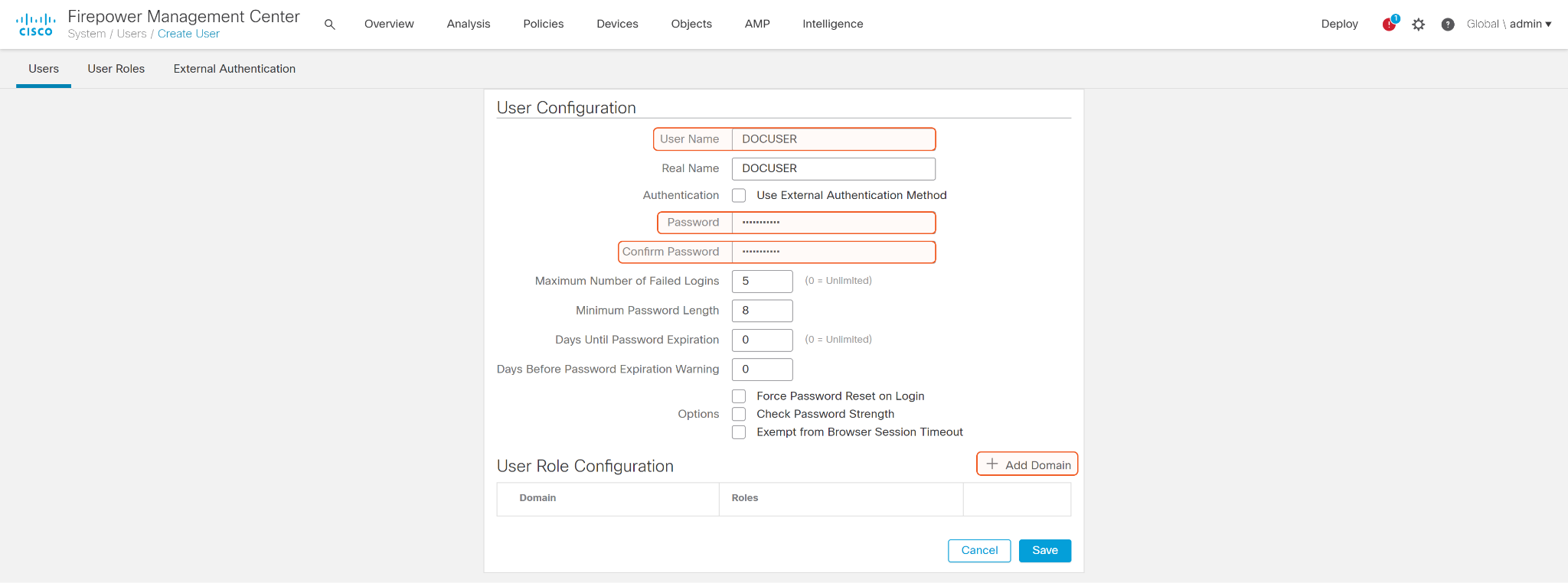Switch to External Authentication tab
The image size is (1568, 583).
click(x=234, y=69)
